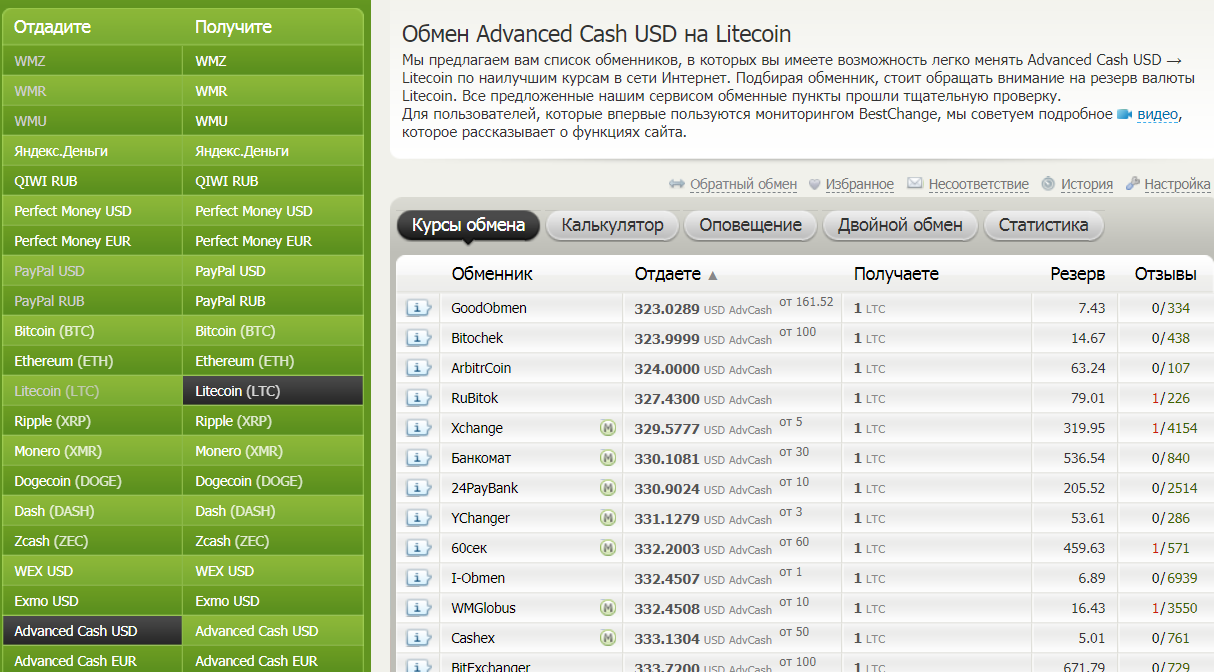This screenshot has height=672, width=1214.
Task: Click the video camera icon before видео
Action: pos(1124,115)
